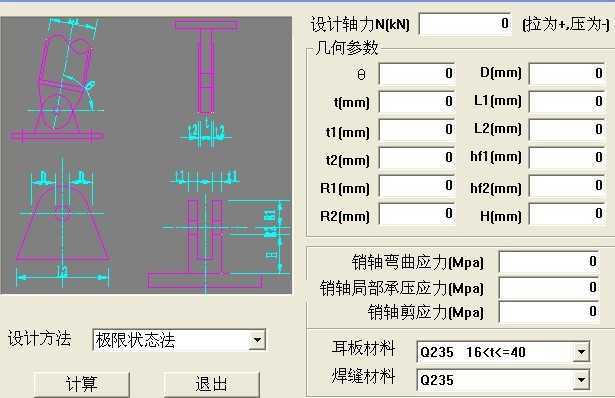The width and height of the screenshot is (615, 398).
Task: Open the 设计方法 dropdown arrow
Action: click(257, 340)
